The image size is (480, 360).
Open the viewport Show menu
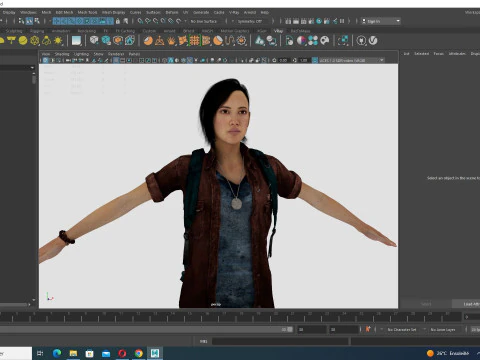[x=98, y=54]
